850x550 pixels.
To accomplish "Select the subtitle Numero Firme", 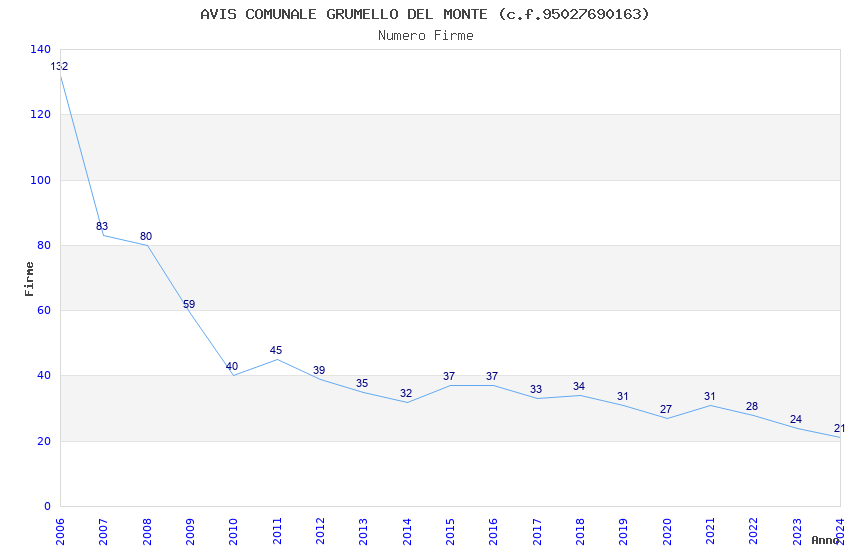I will tap(426, 35).
